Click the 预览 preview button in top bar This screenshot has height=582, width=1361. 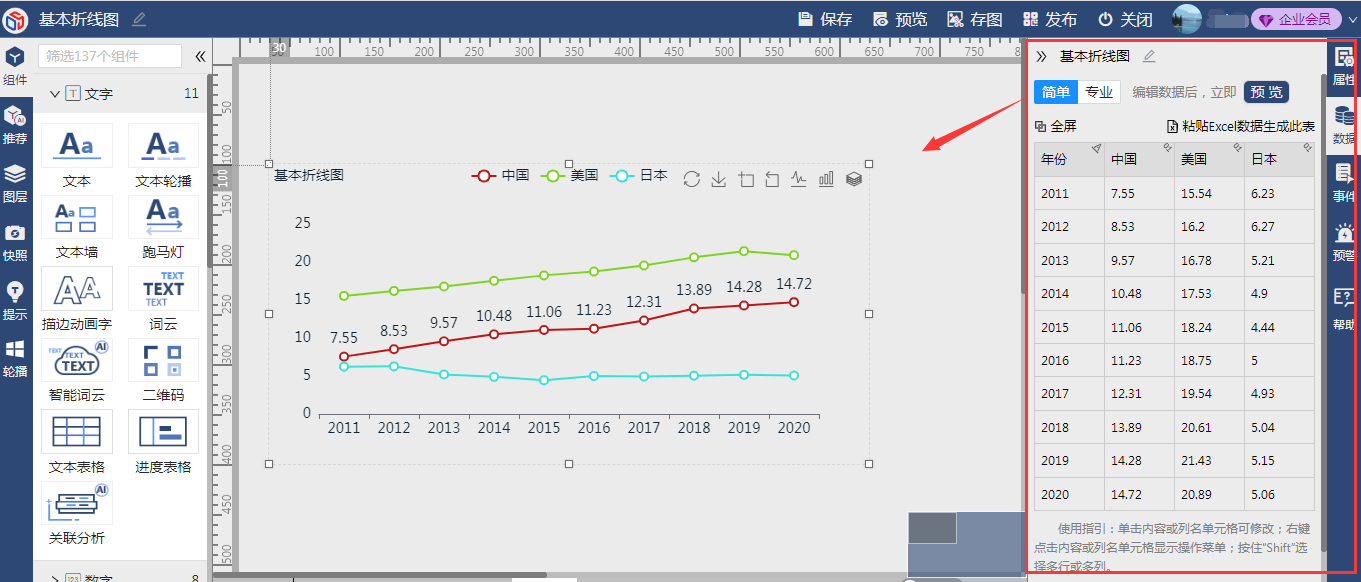(x=900, y=19)
